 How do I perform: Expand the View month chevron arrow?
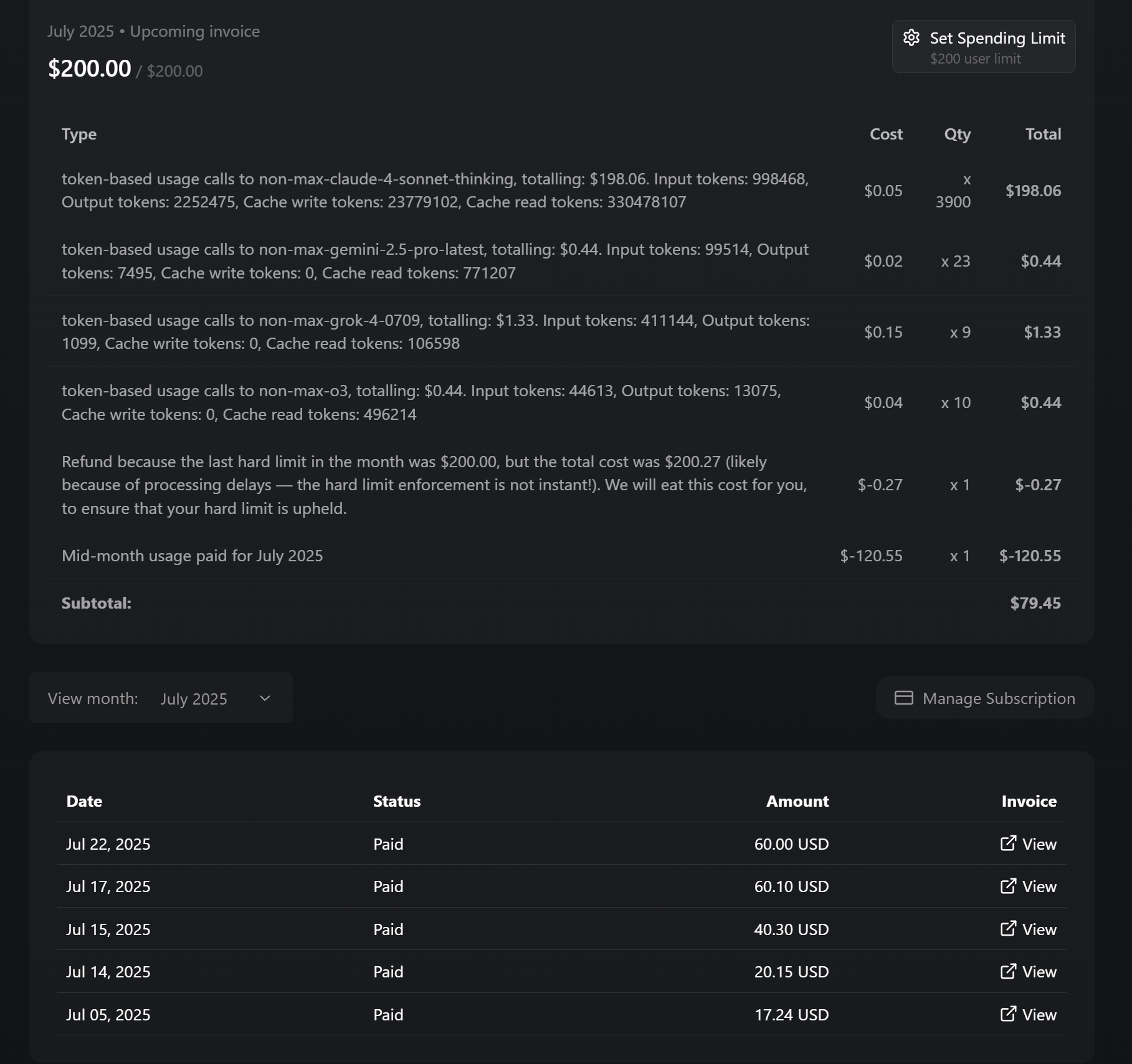pyautogui.click(x=265, y=698)
